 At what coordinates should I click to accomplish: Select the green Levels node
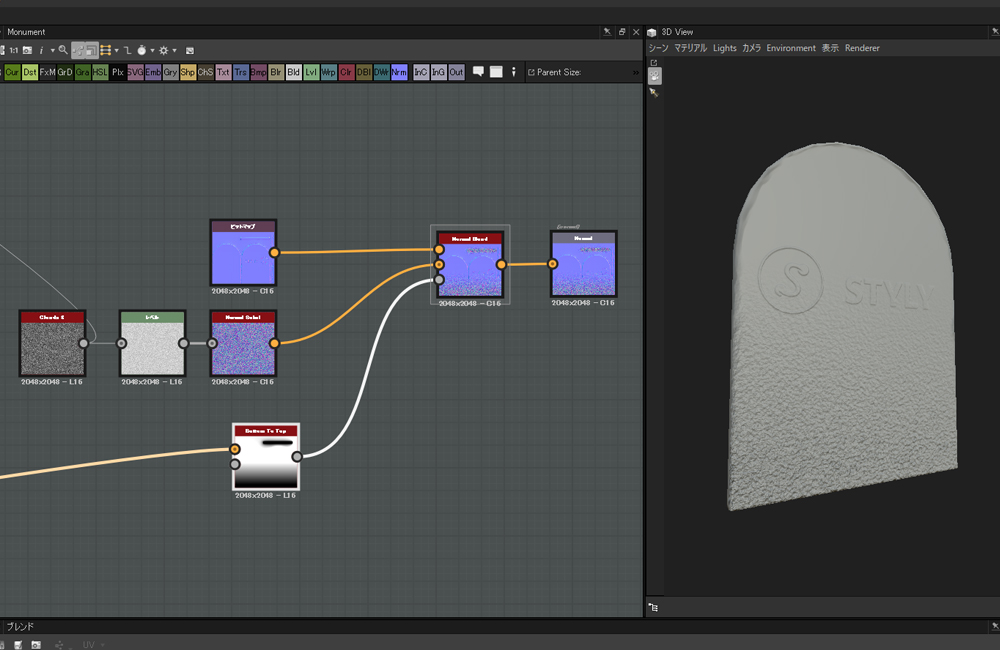point(152,343)
